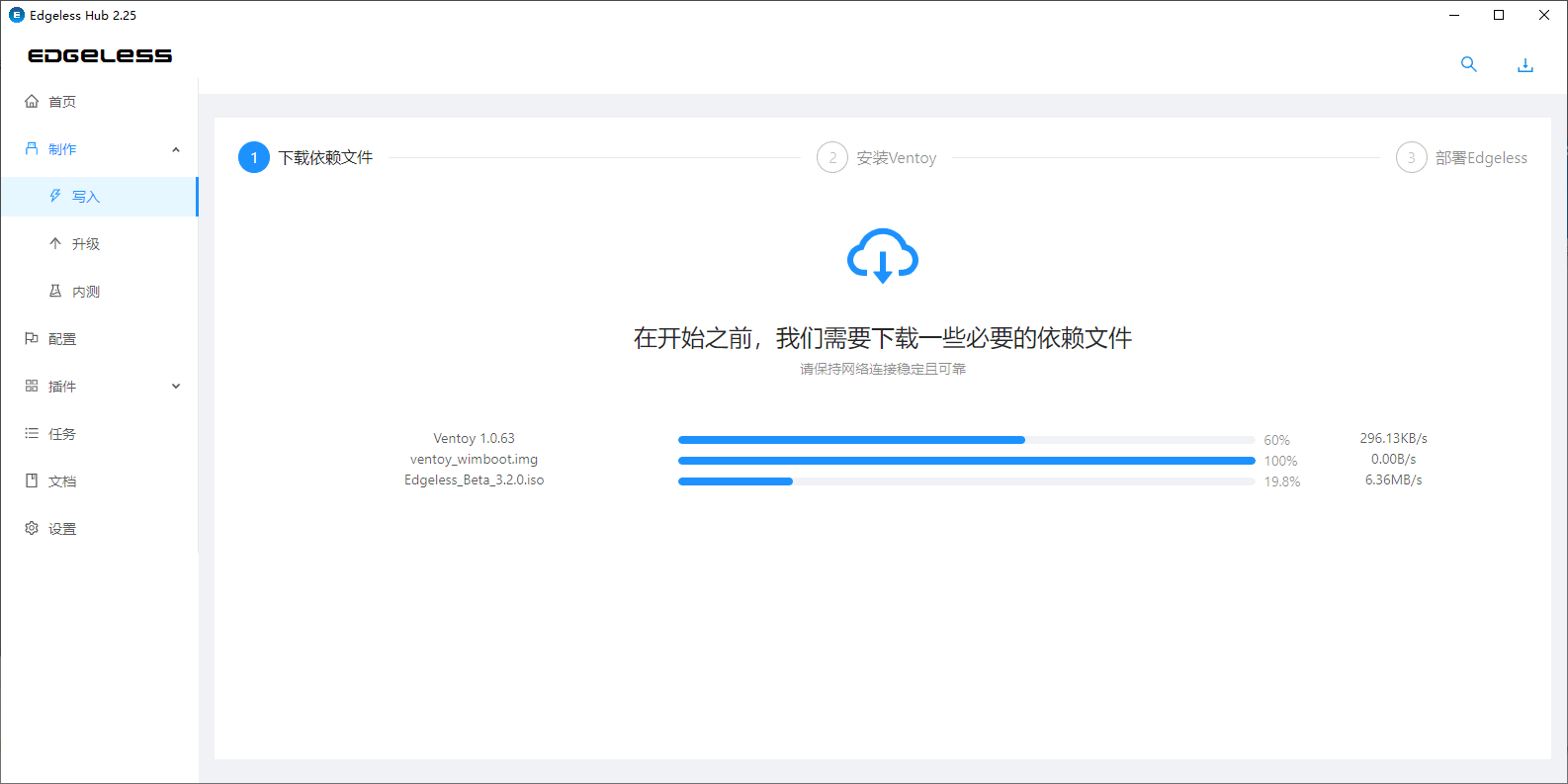This screenshot has height=784, width=1568.
Task: Open the 文档 documentation page
Action: tap(99, 481)
